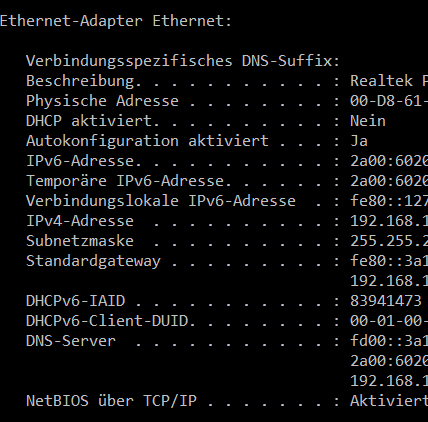Click the 'fe80::127' link-local address value
The height and width of the screenshot is (422, 428).
pyautogui.click(x=389, y=201)
